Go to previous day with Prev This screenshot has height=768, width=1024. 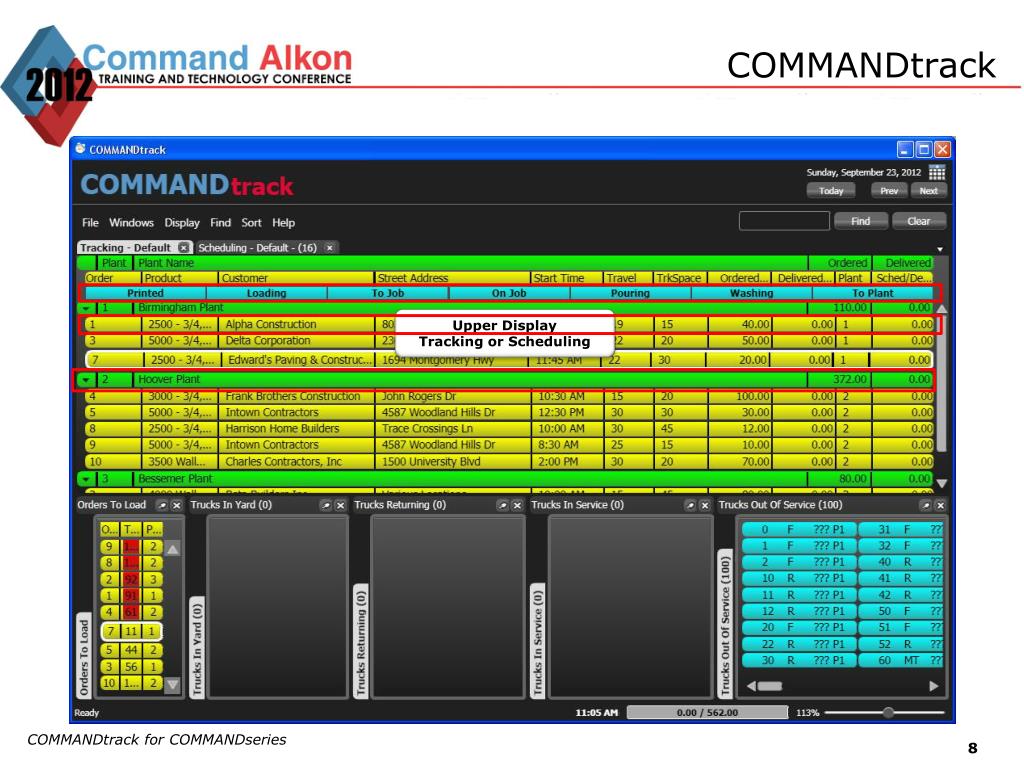tap(889, 191)
